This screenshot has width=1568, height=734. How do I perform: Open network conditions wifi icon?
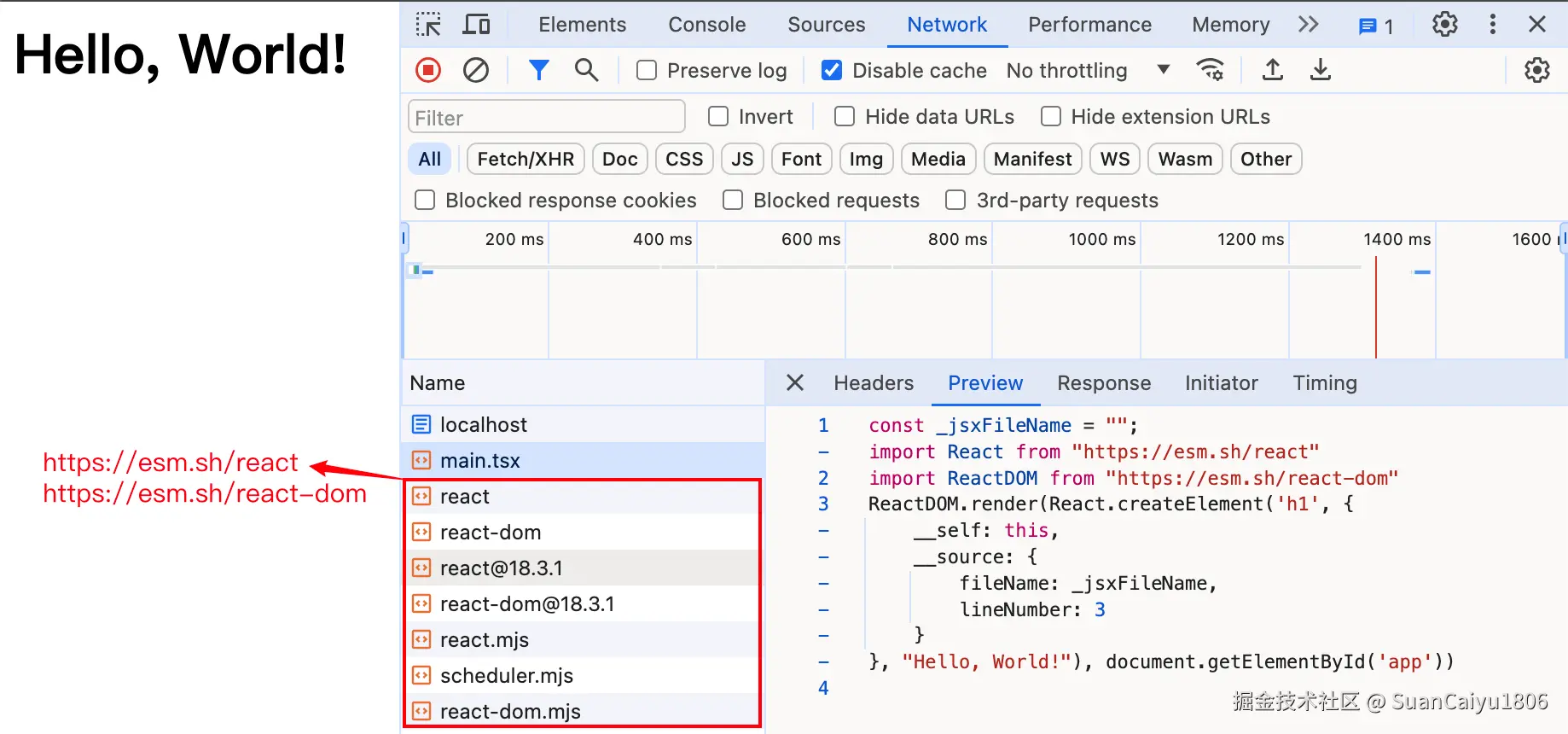(x=1210, y=70)
